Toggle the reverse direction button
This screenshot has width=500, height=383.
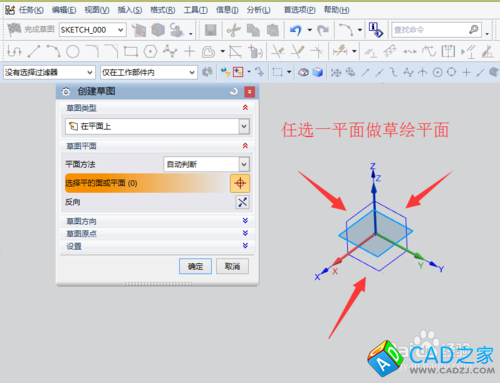(242, 202)
